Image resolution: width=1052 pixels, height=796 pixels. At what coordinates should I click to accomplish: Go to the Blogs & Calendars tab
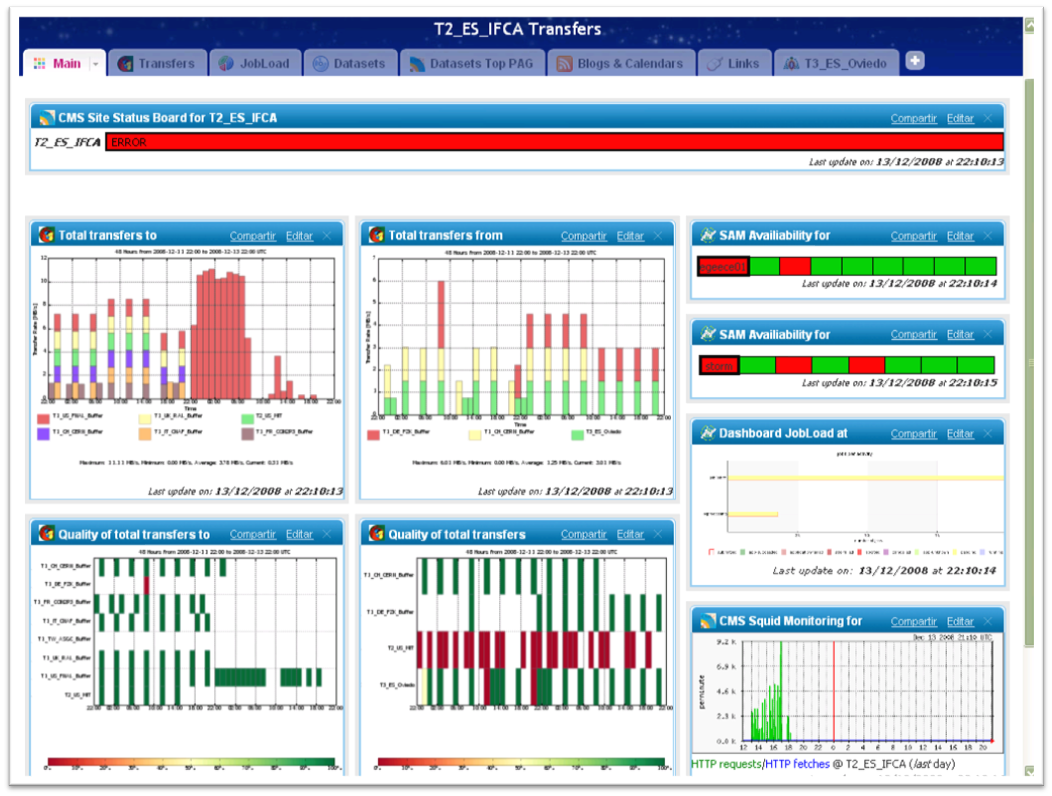620,63
